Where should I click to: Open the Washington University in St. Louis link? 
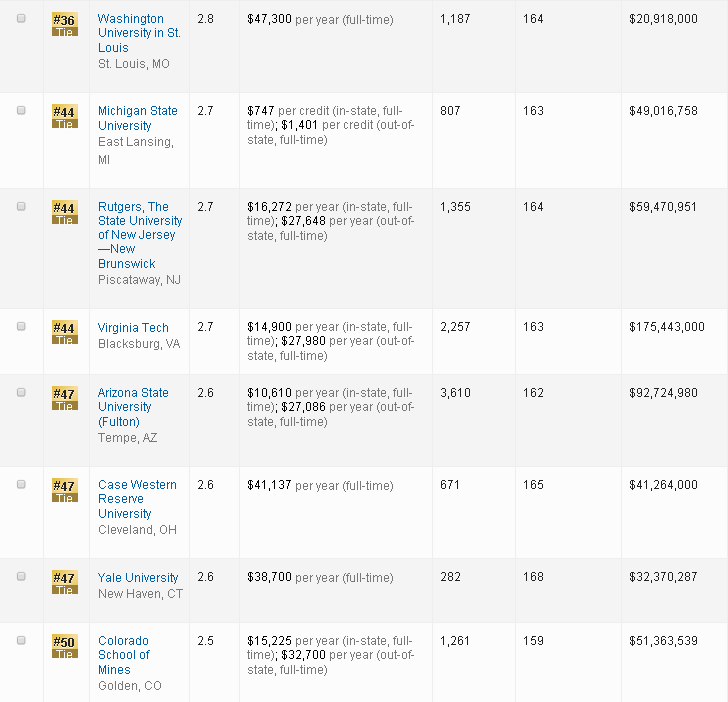pos(138,33)
